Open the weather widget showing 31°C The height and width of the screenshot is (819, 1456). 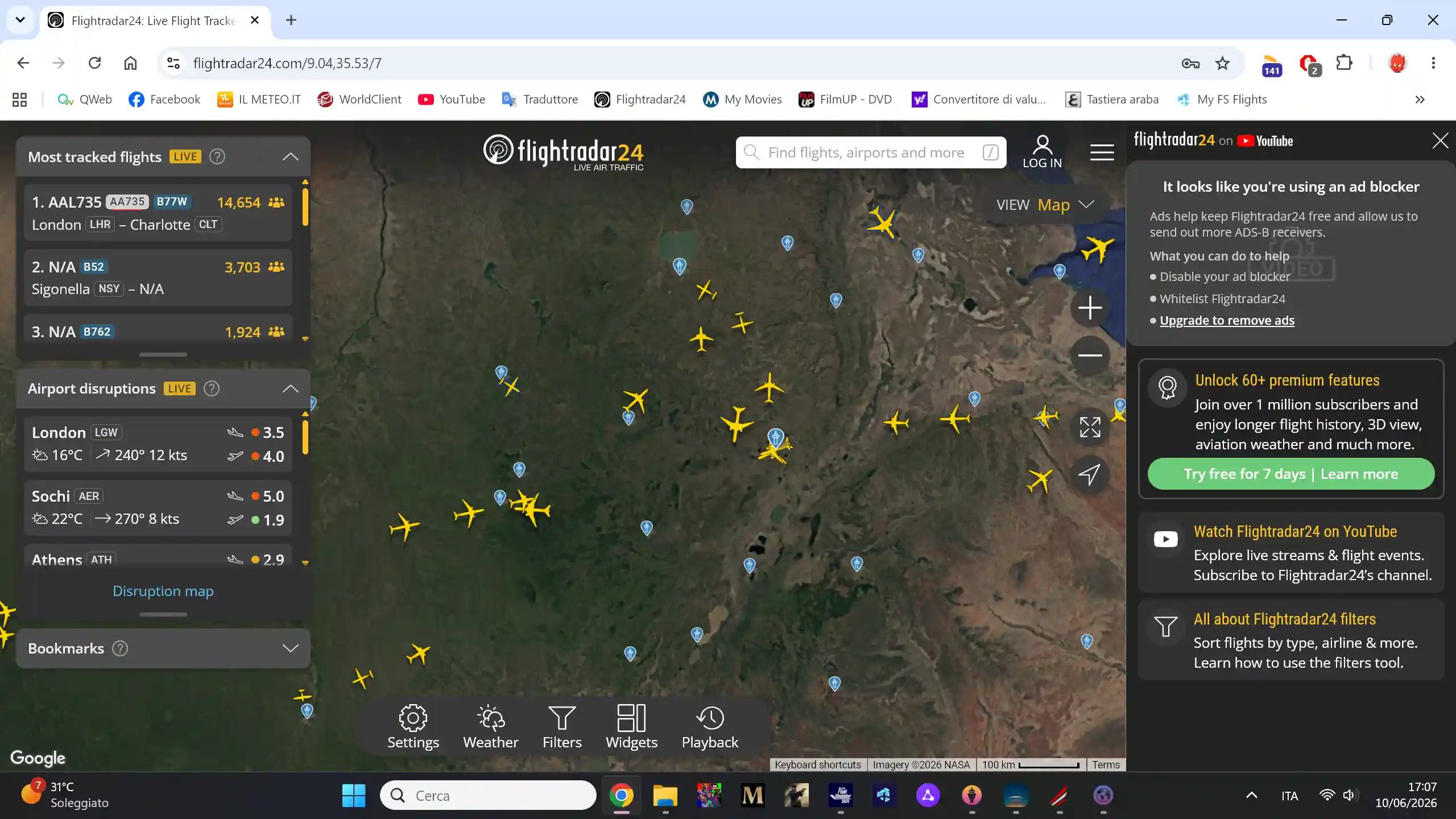point(65,795)
